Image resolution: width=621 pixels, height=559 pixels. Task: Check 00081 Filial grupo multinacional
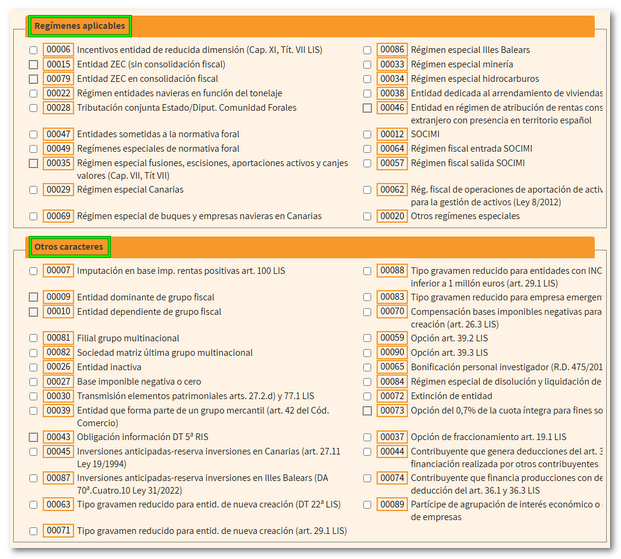(x=33, y=338)
